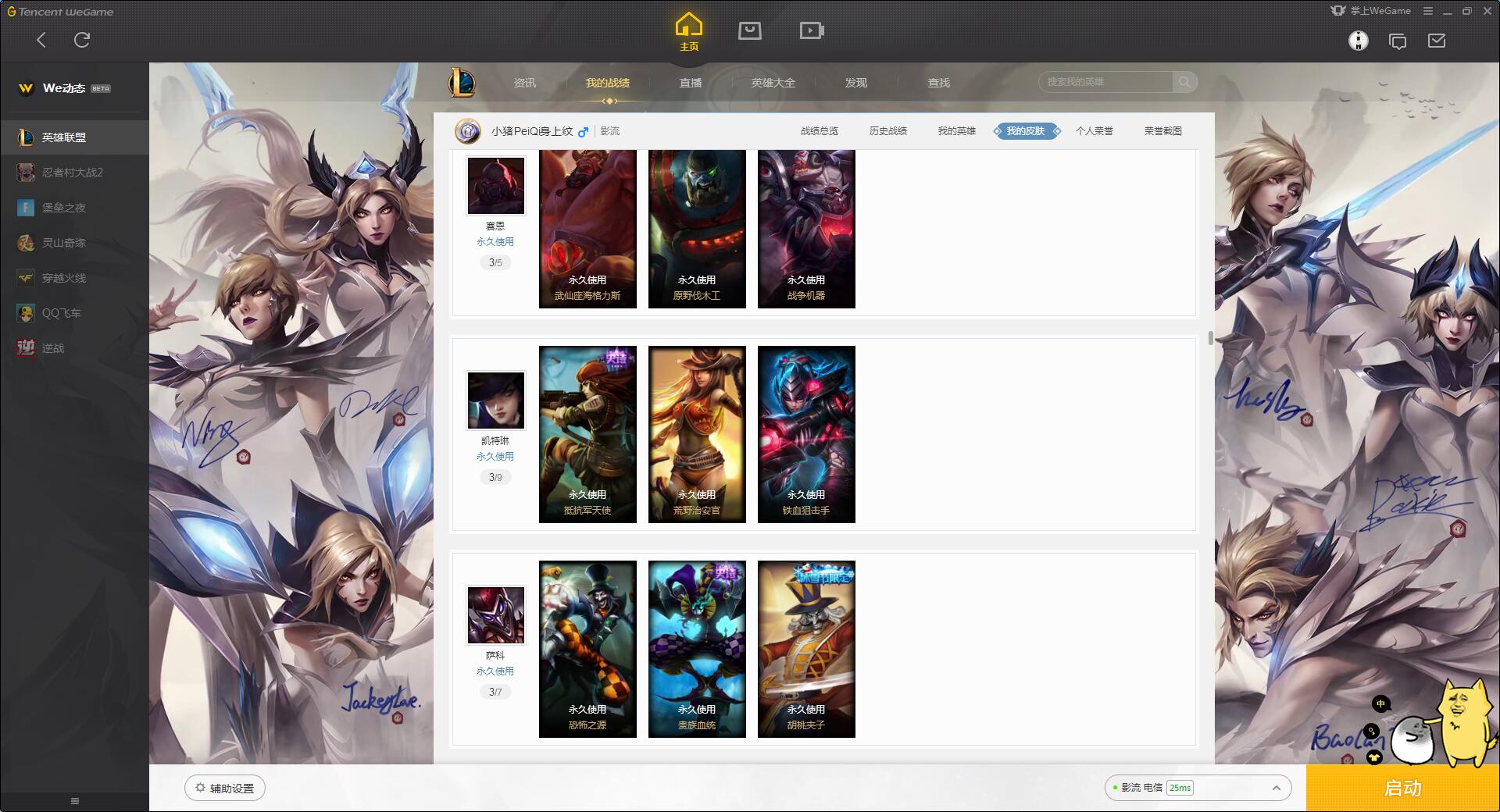Open the 原野伐木工 skin card
1500x812 pixels.
697,229
